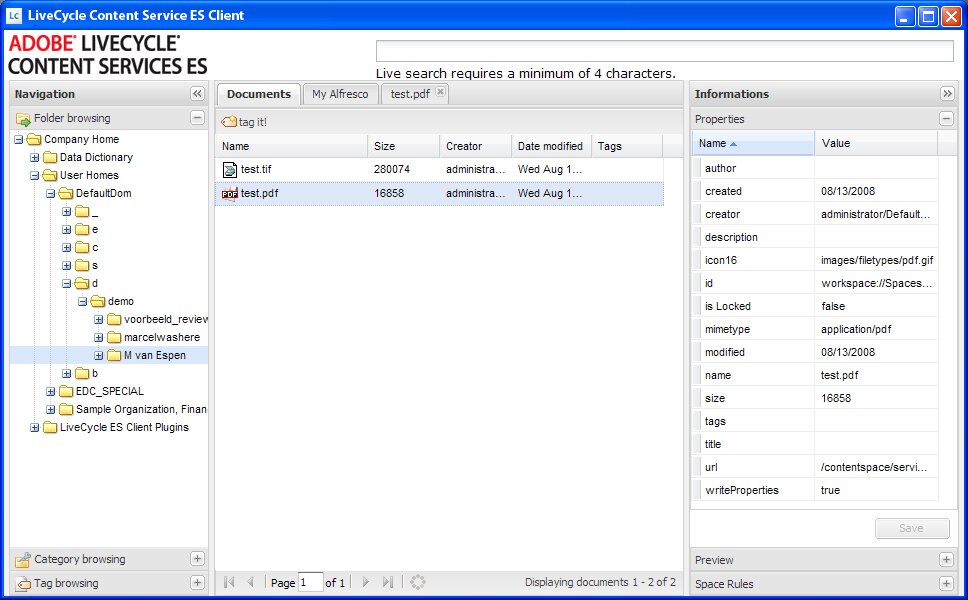
Task: Select the voorbeeld_review folder
Action: coord(165,319)
